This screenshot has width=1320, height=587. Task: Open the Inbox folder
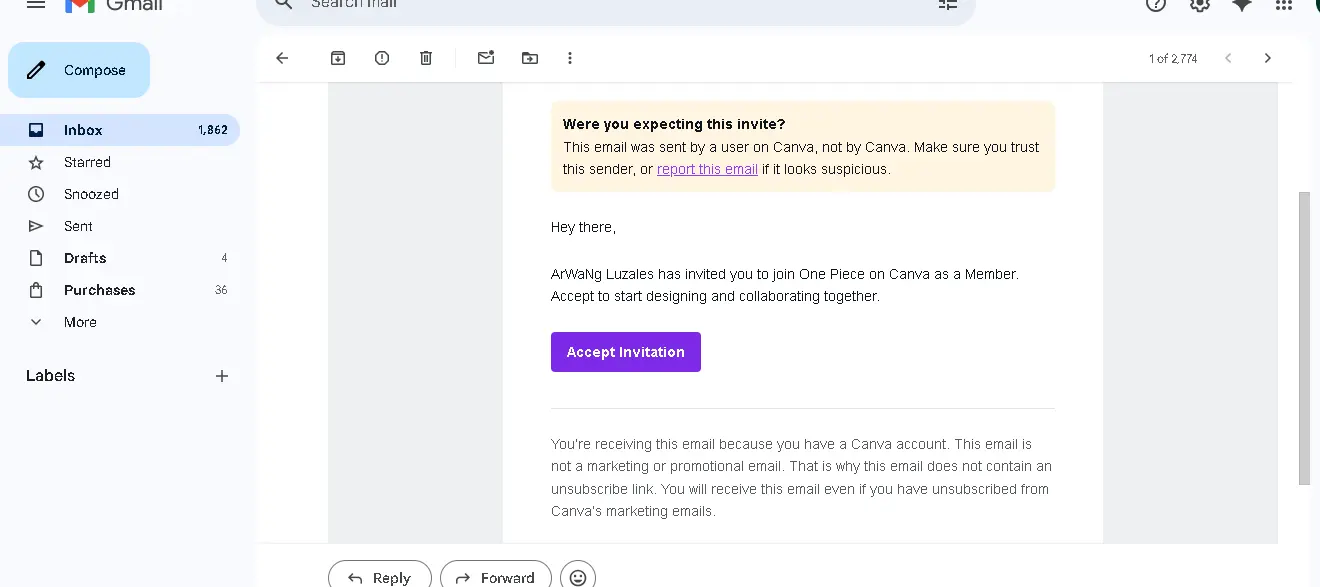click(120, 130)
